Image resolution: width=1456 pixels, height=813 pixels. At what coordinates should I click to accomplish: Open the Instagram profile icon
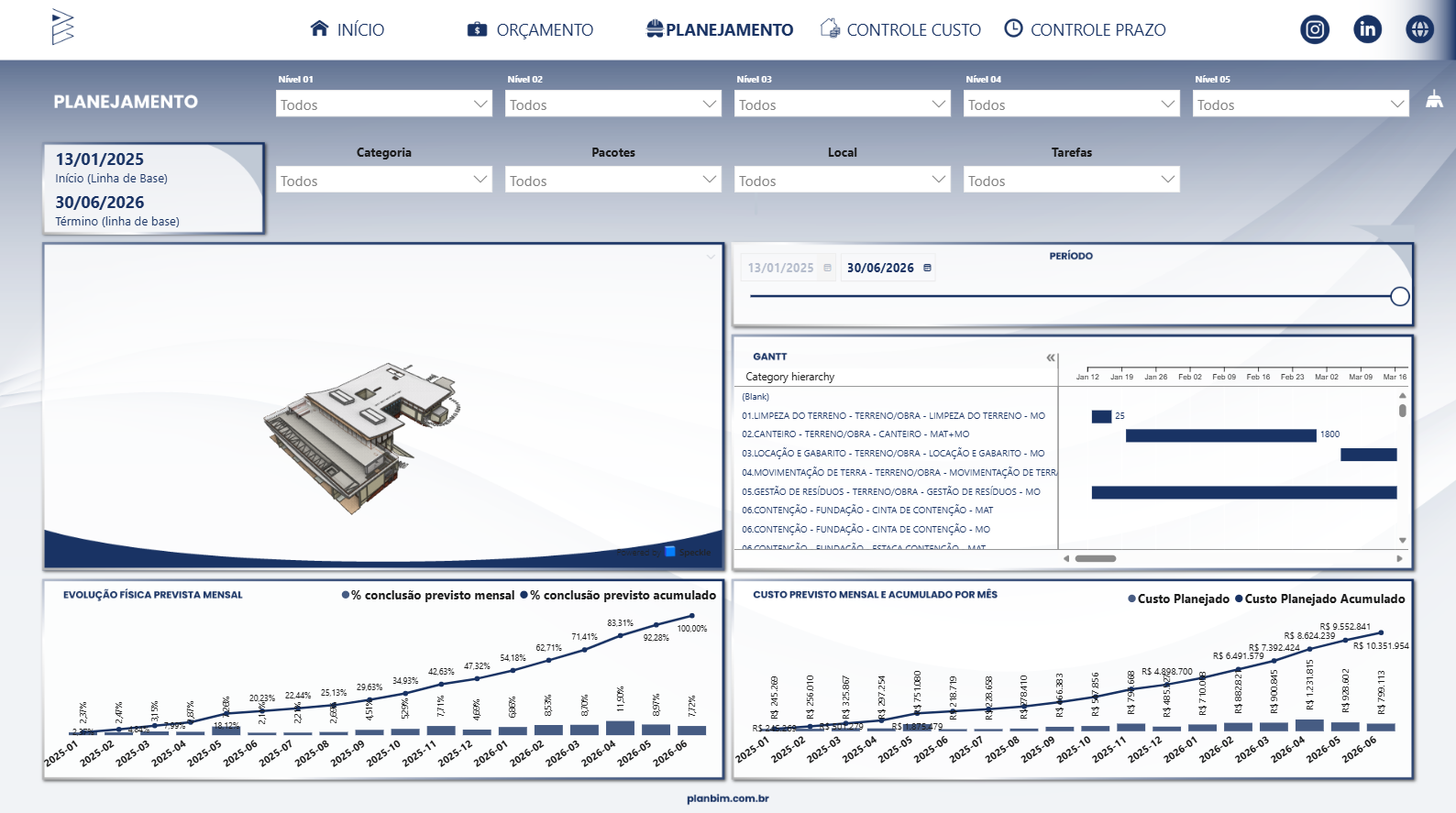1314,29
